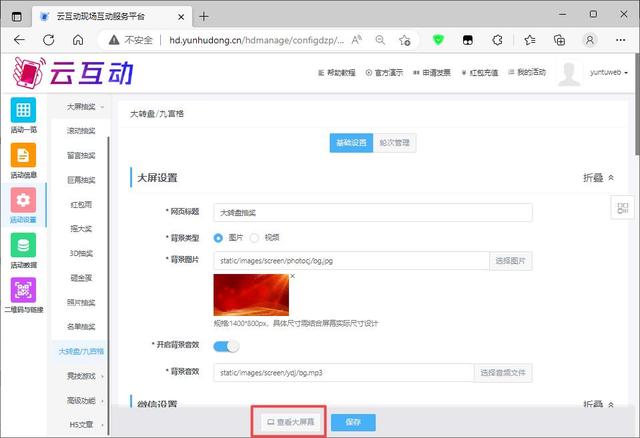Click the 网页标题 input field
This screenshot has width=640, height=438.
pyautogui.click(x=373, y=213)
